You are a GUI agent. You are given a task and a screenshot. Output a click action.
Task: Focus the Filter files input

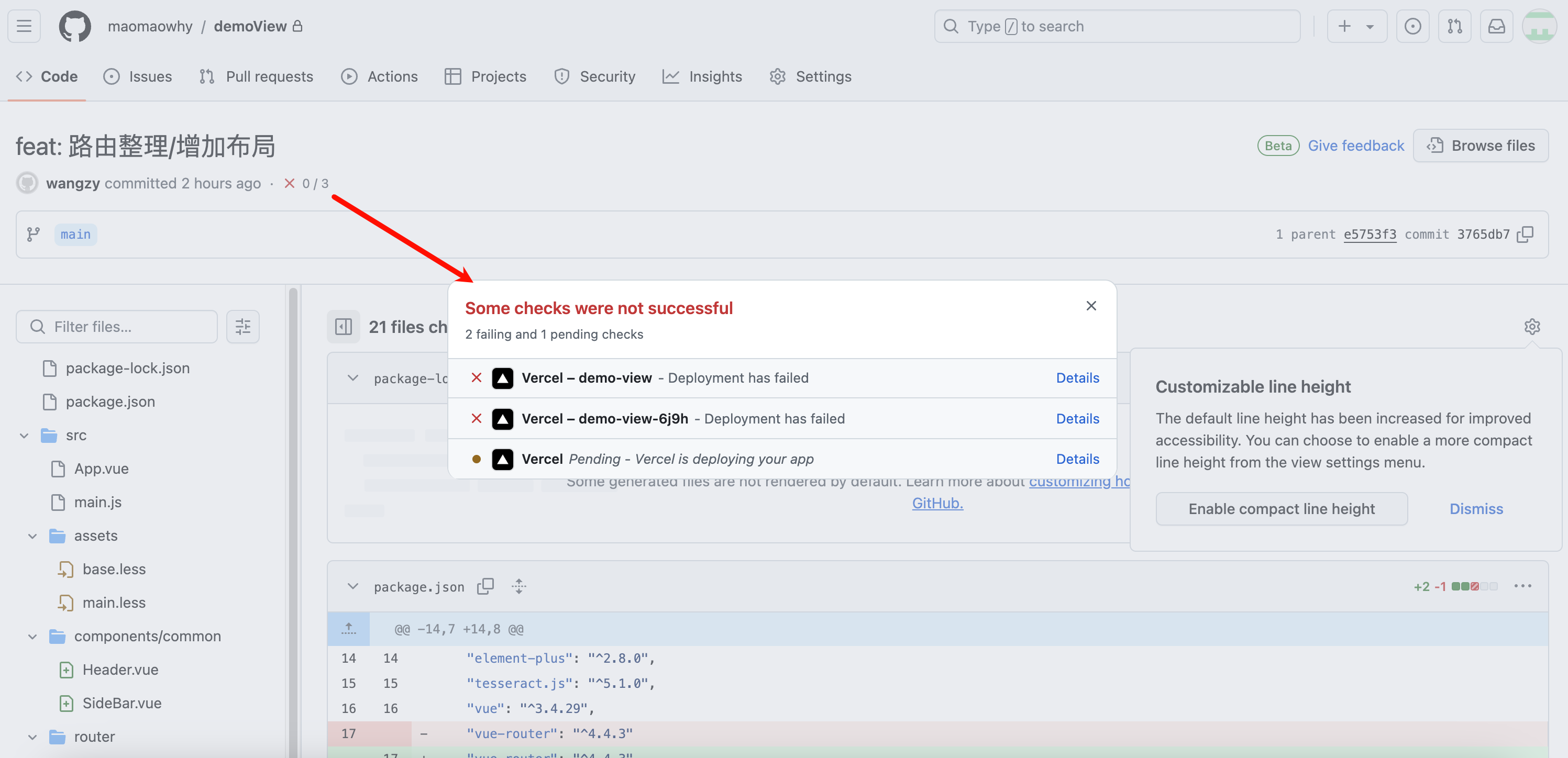117,327
